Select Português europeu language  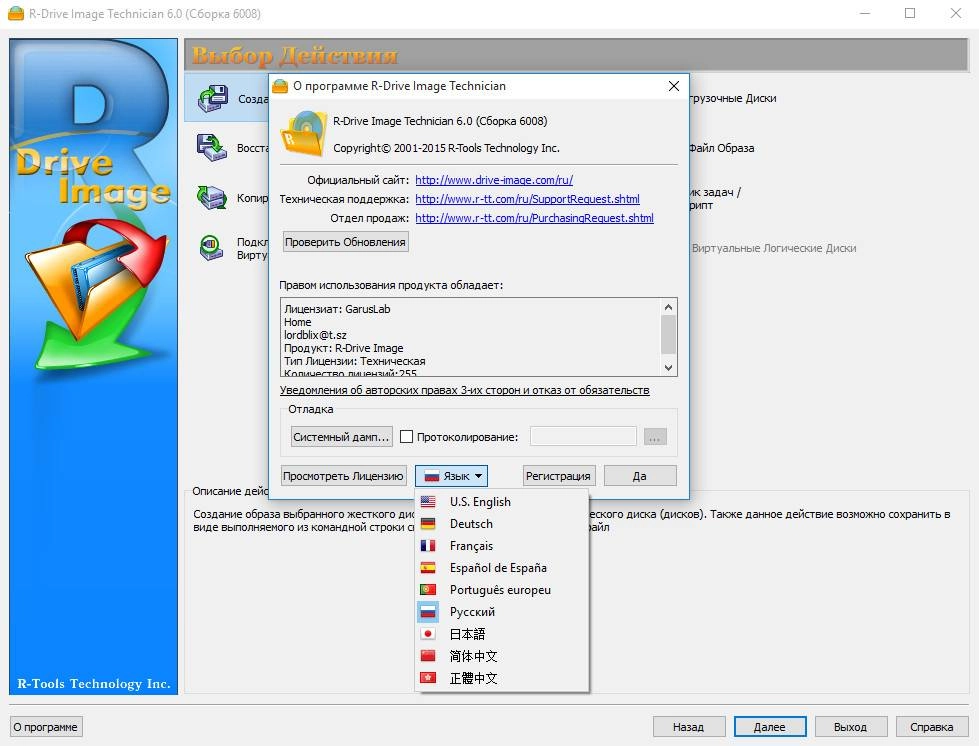click(502, 590)
